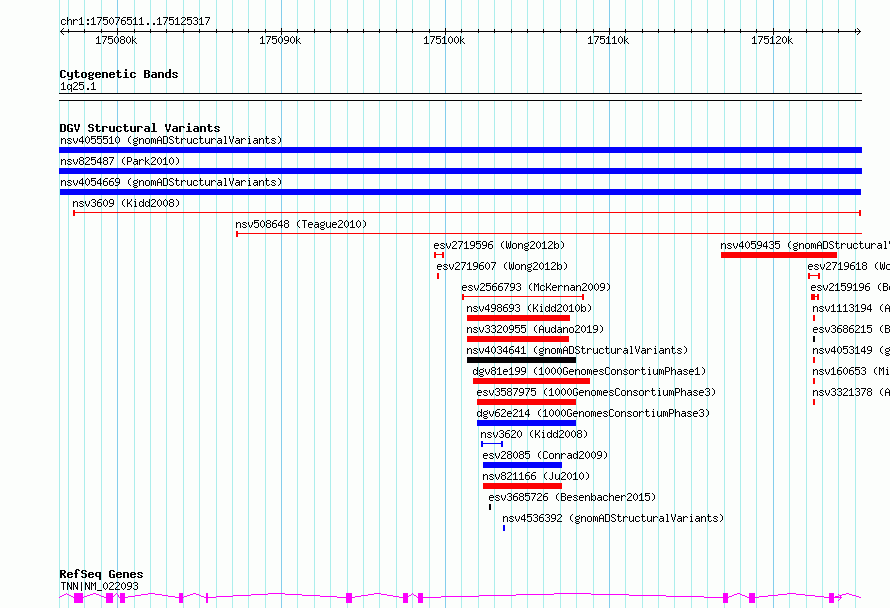Screen dimensions: 890x608
Task: Click TNN|NM_022093 RefSeq gene label
Action: [x=99, y=586]
